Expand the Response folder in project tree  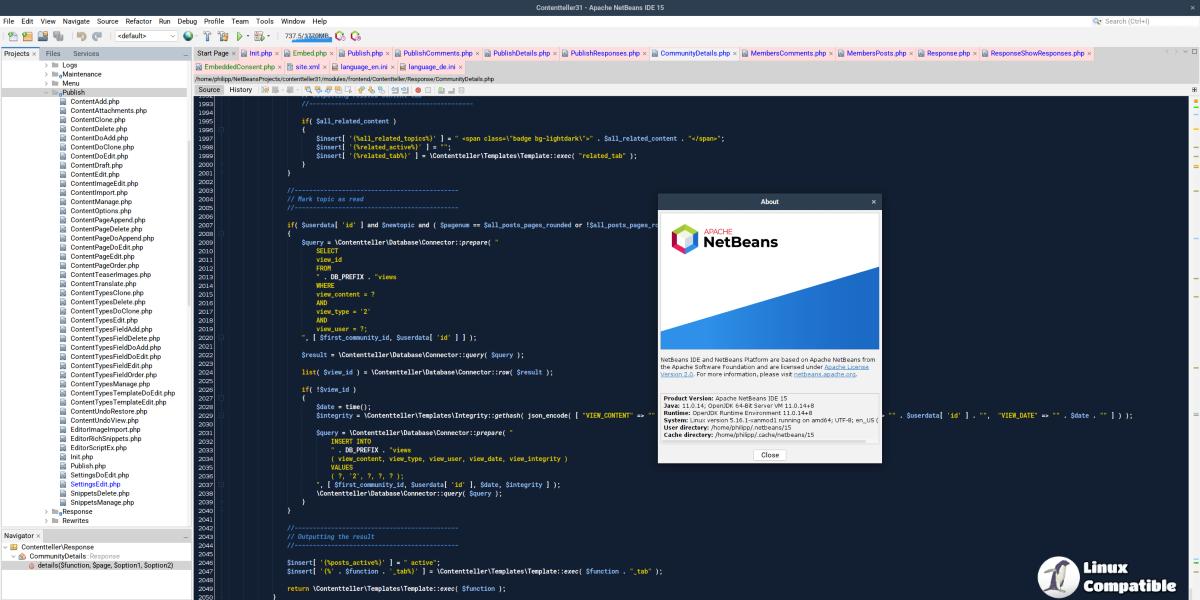pos(46,511)
